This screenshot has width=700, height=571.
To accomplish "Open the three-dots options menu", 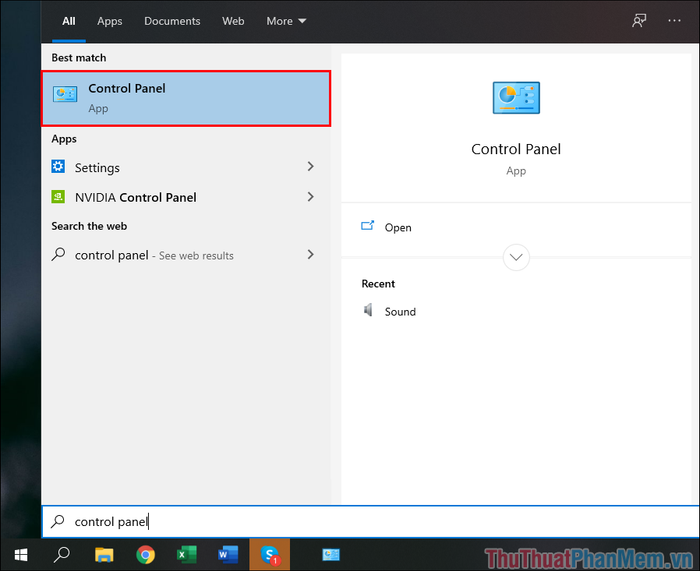I will (674, 21).
